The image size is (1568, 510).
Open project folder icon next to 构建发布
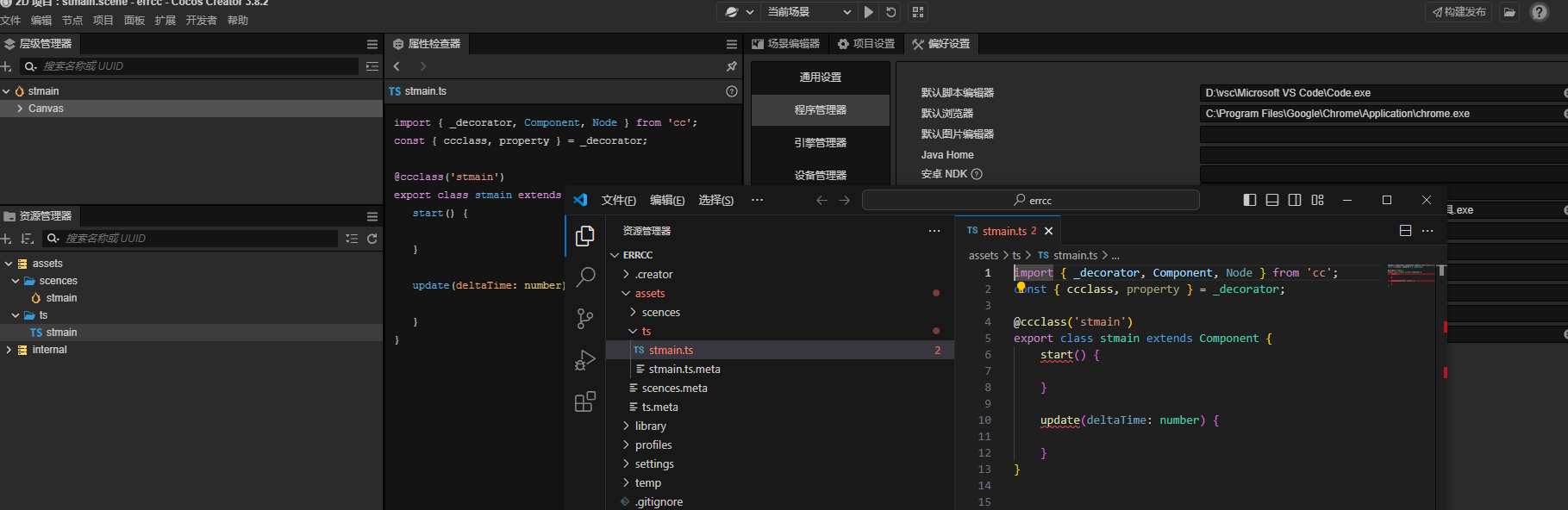click(1509, 12)
